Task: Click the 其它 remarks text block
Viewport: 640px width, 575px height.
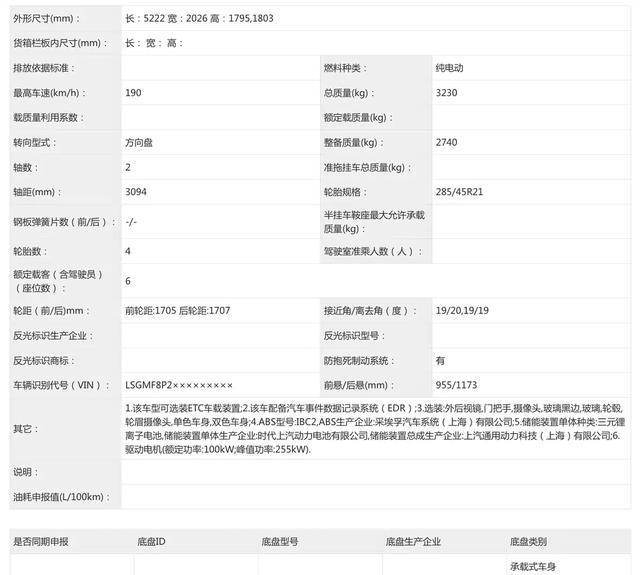Action: pyautogui.click(x=374, y=428)
